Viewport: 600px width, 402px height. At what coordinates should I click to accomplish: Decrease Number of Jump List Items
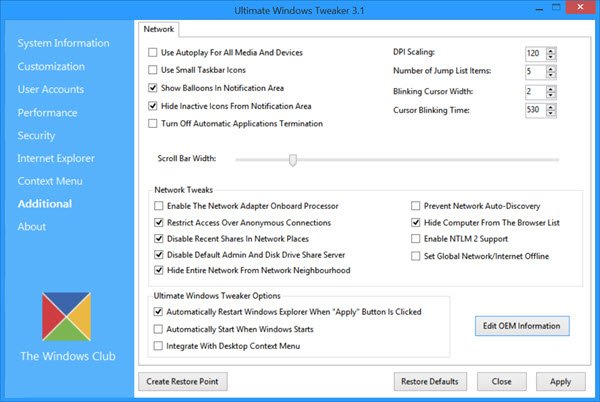tap(551, 75)
